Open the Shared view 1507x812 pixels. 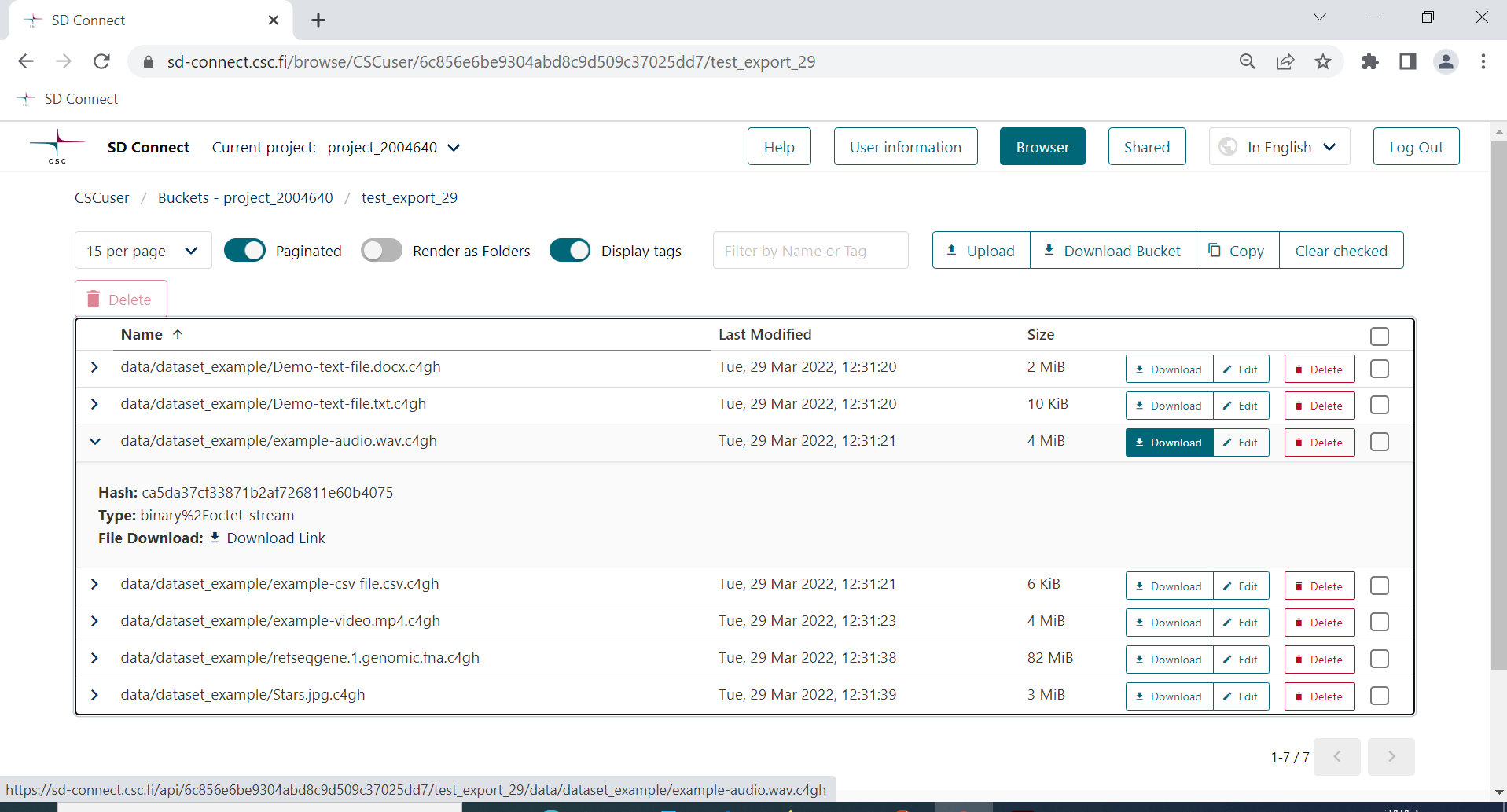point(1147,147)
